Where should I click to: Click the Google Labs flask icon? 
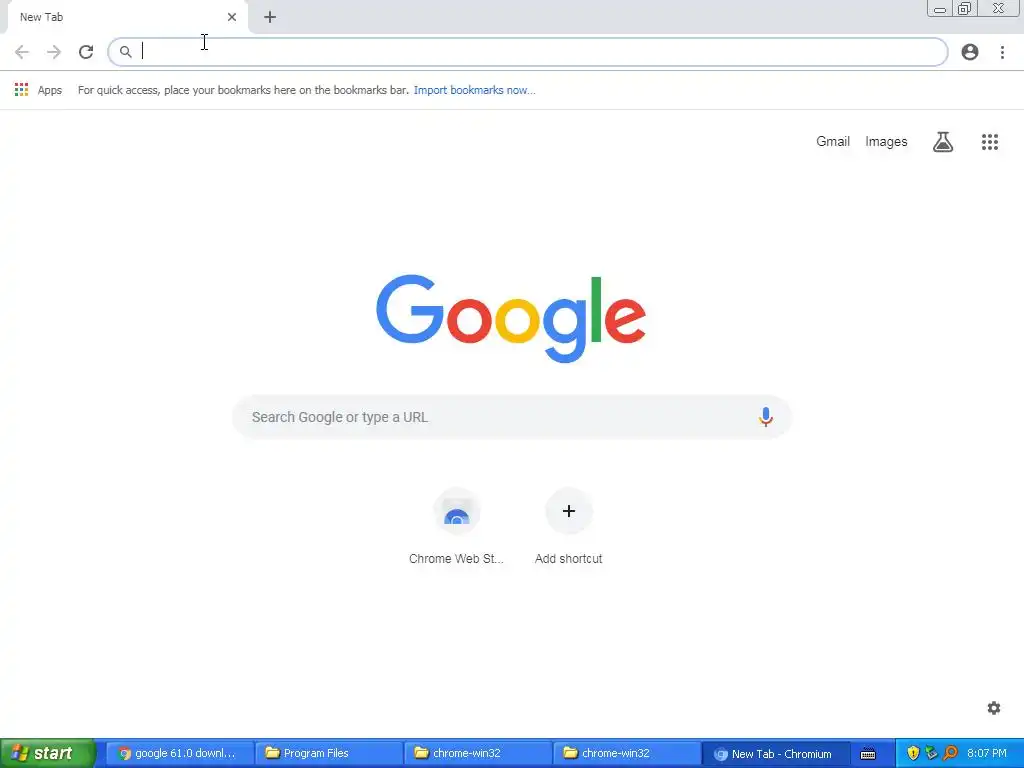[942, 142]
